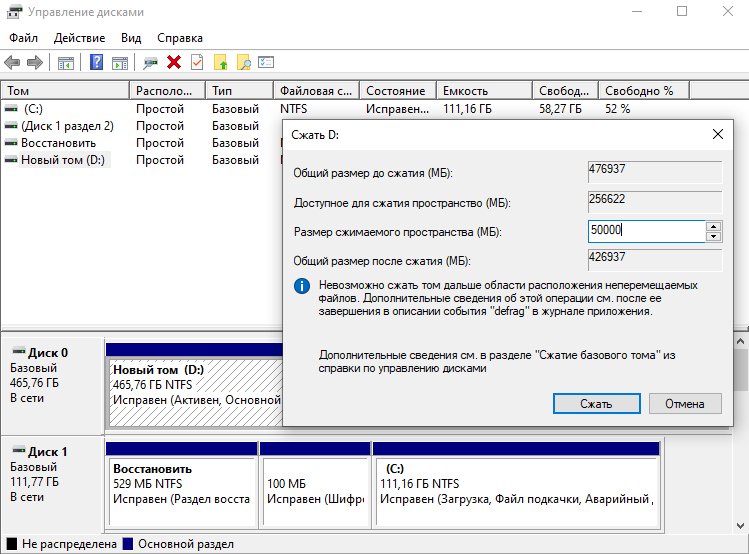Increase shrink size with the up spinner
Viewport: 749px width, 554px height.
tap(714, 227)
